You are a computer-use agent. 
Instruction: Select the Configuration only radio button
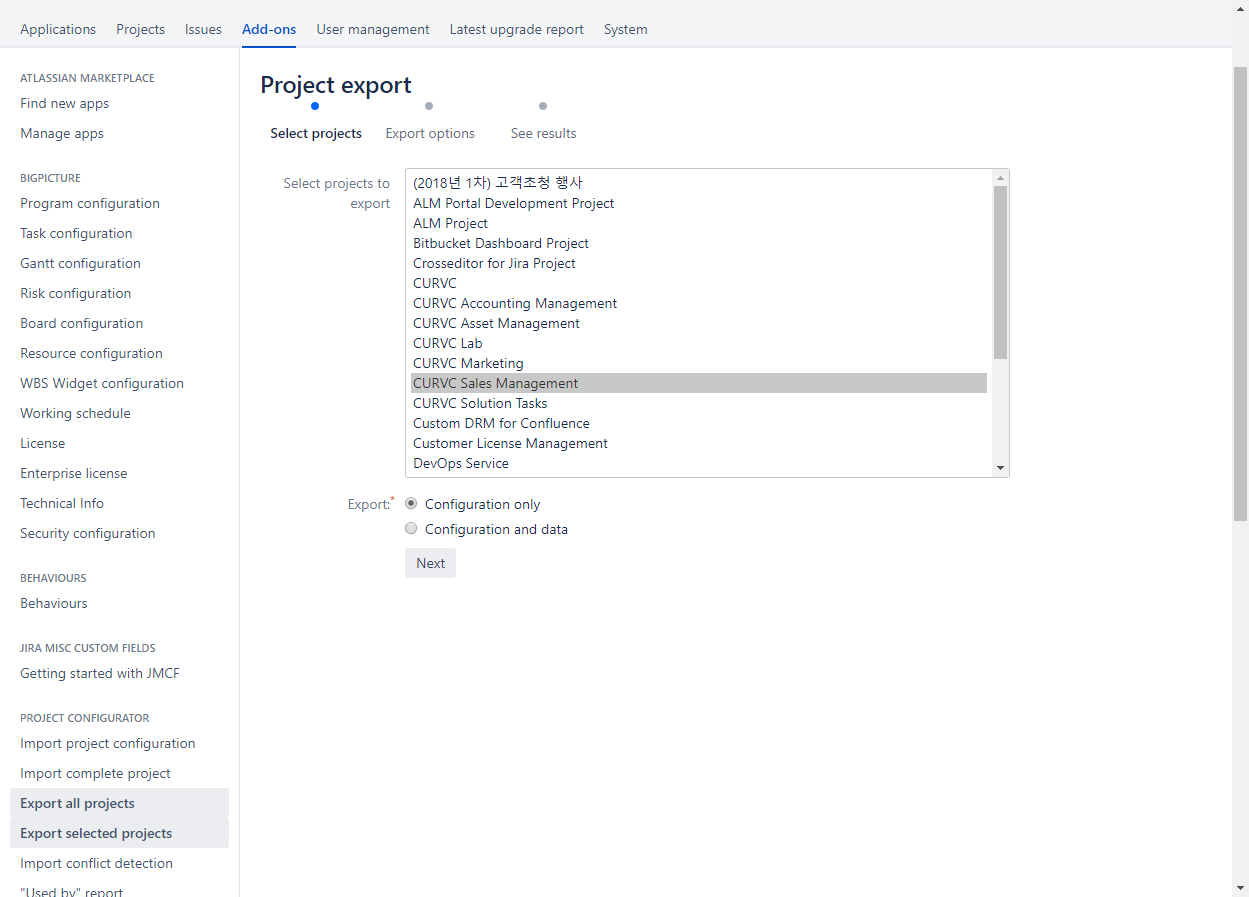click(411, 504)
